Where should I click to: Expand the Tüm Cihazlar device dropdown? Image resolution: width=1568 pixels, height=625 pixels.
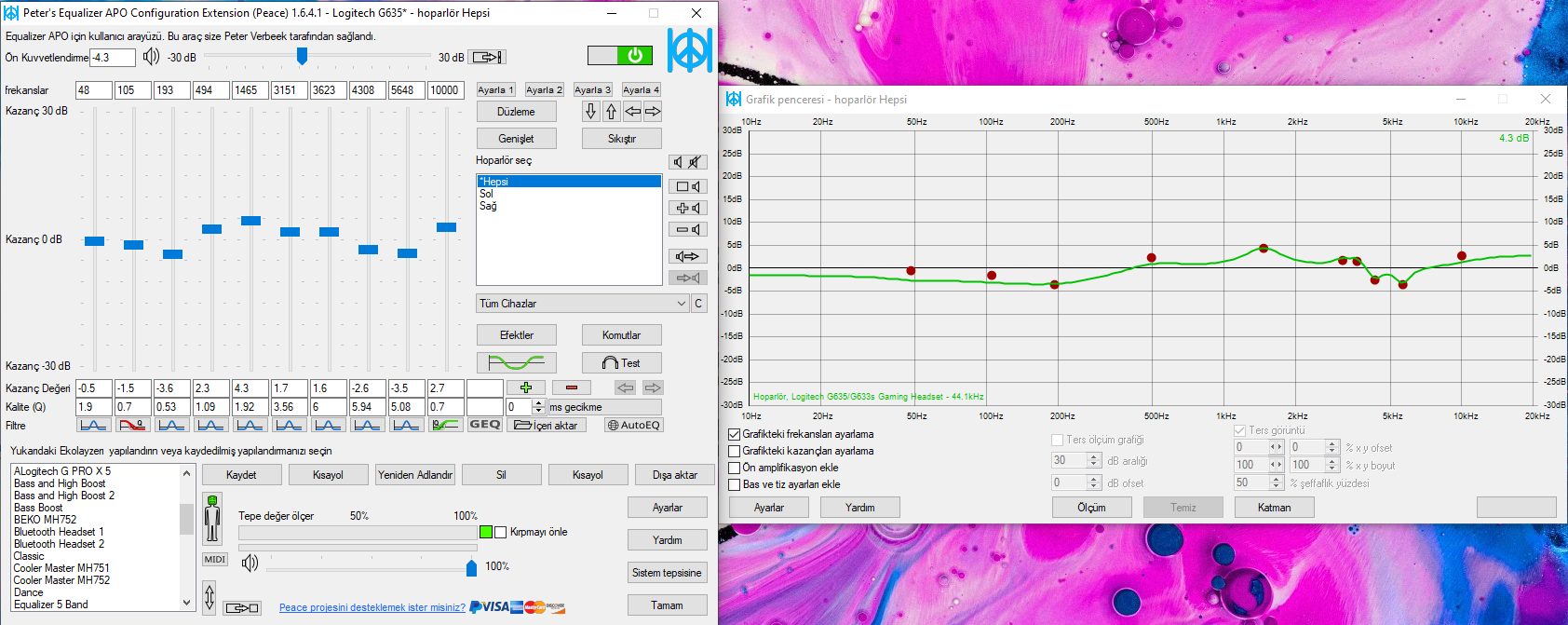point(583,304)
